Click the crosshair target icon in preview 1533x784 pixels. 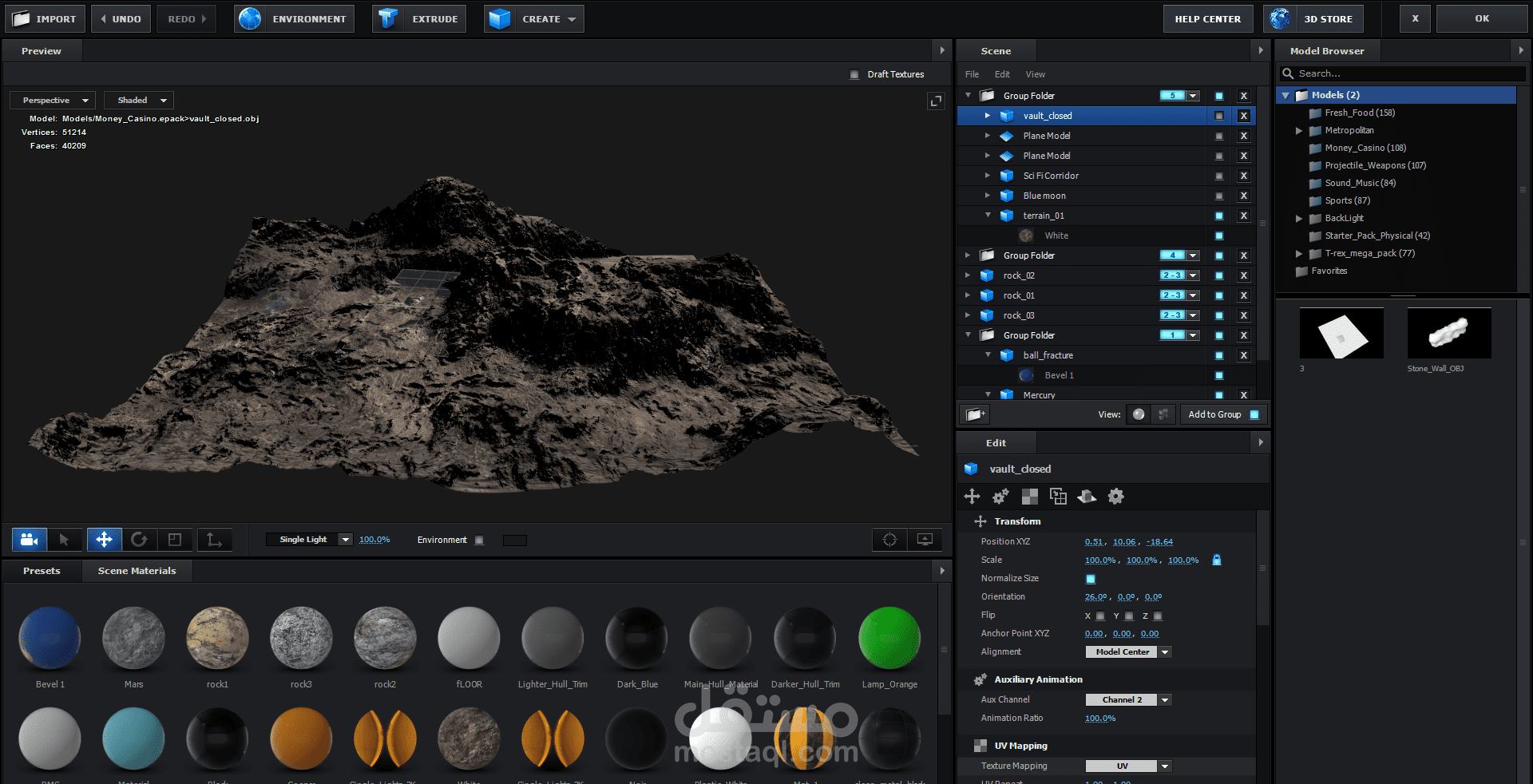pyautogui.click(x=889, y=540)
